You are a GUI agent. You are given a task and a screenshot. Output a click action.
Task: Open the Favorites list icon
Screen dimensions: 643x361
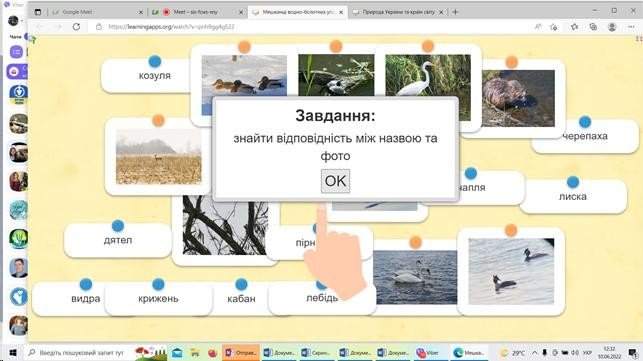(x=575, y=27)
